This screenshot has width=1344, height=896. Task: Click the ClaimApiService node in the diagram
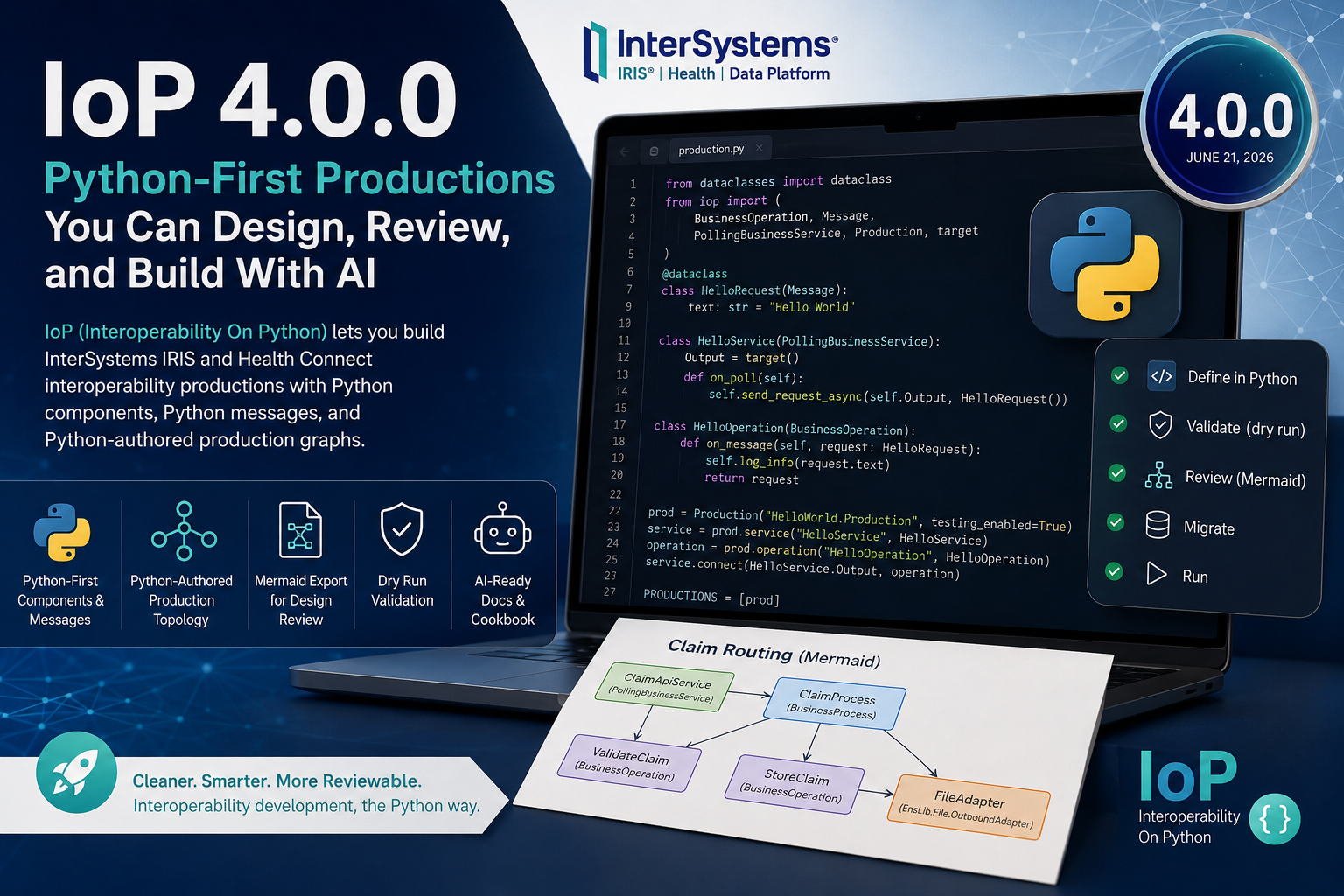pyautogui.click(x=664, y=687)
